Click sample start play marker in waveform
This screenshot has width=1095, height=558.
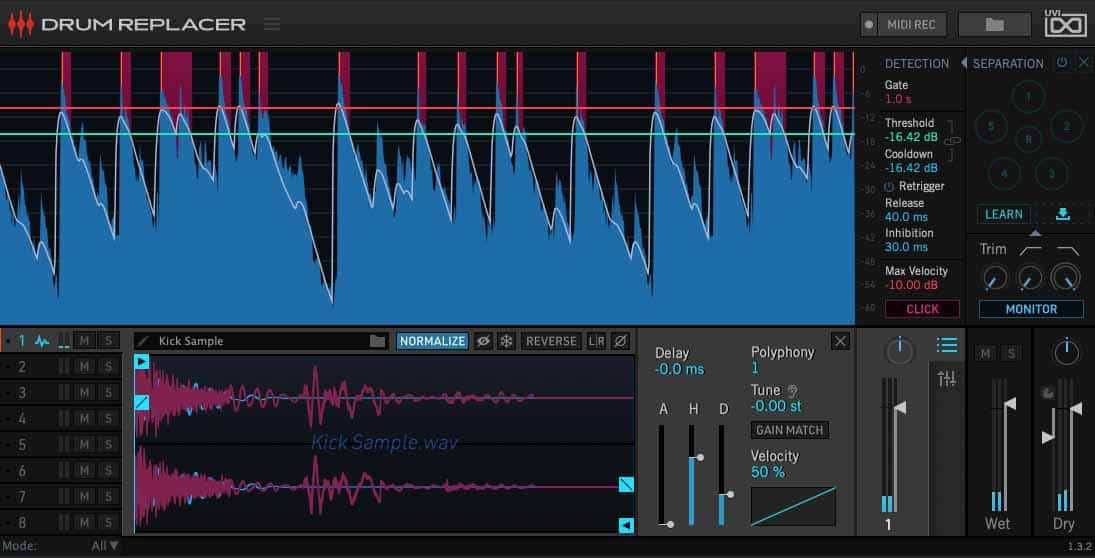142,361
